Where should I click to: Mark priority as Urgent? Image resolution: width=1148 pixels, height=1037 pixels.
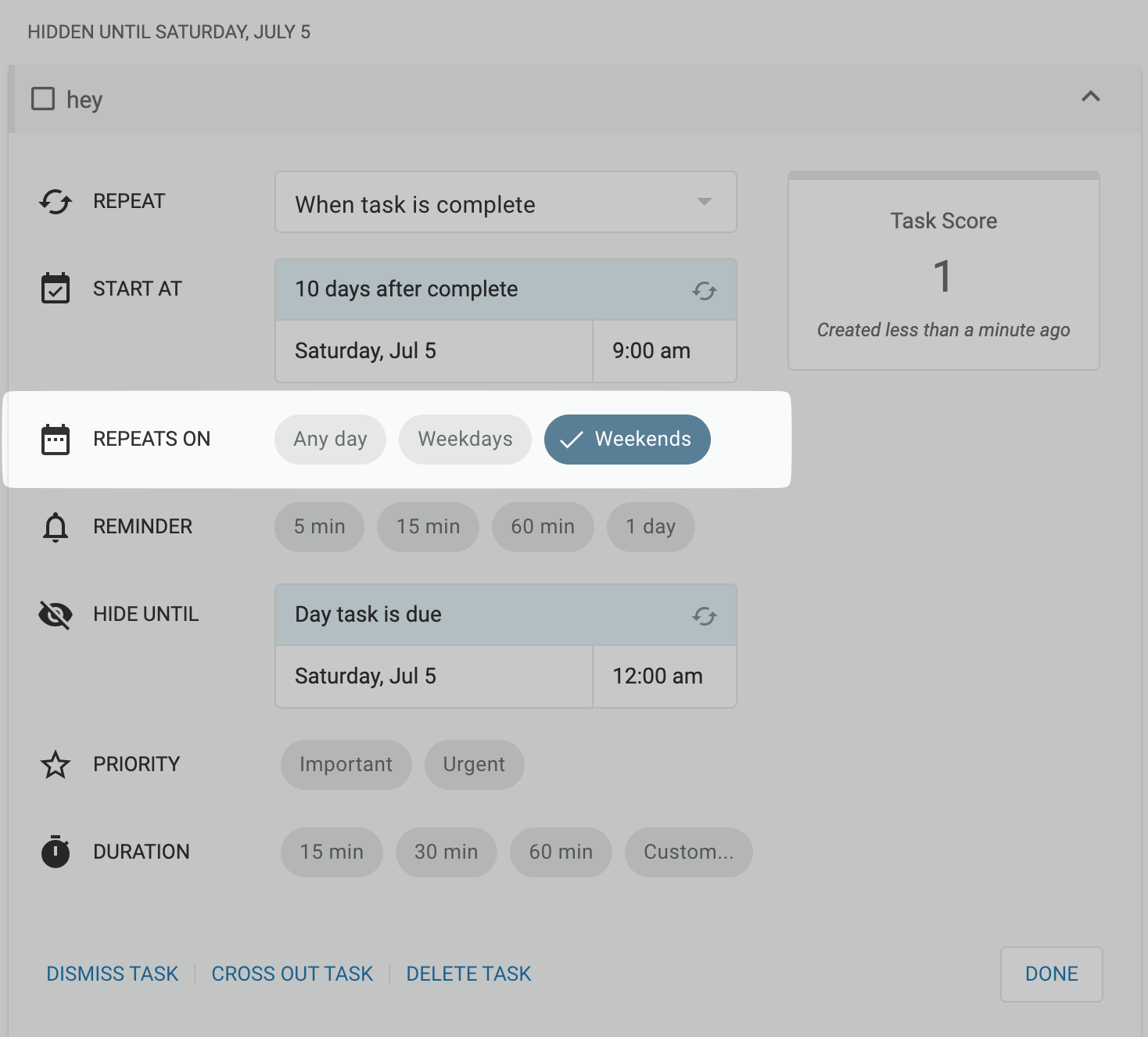tap(474, 765)
